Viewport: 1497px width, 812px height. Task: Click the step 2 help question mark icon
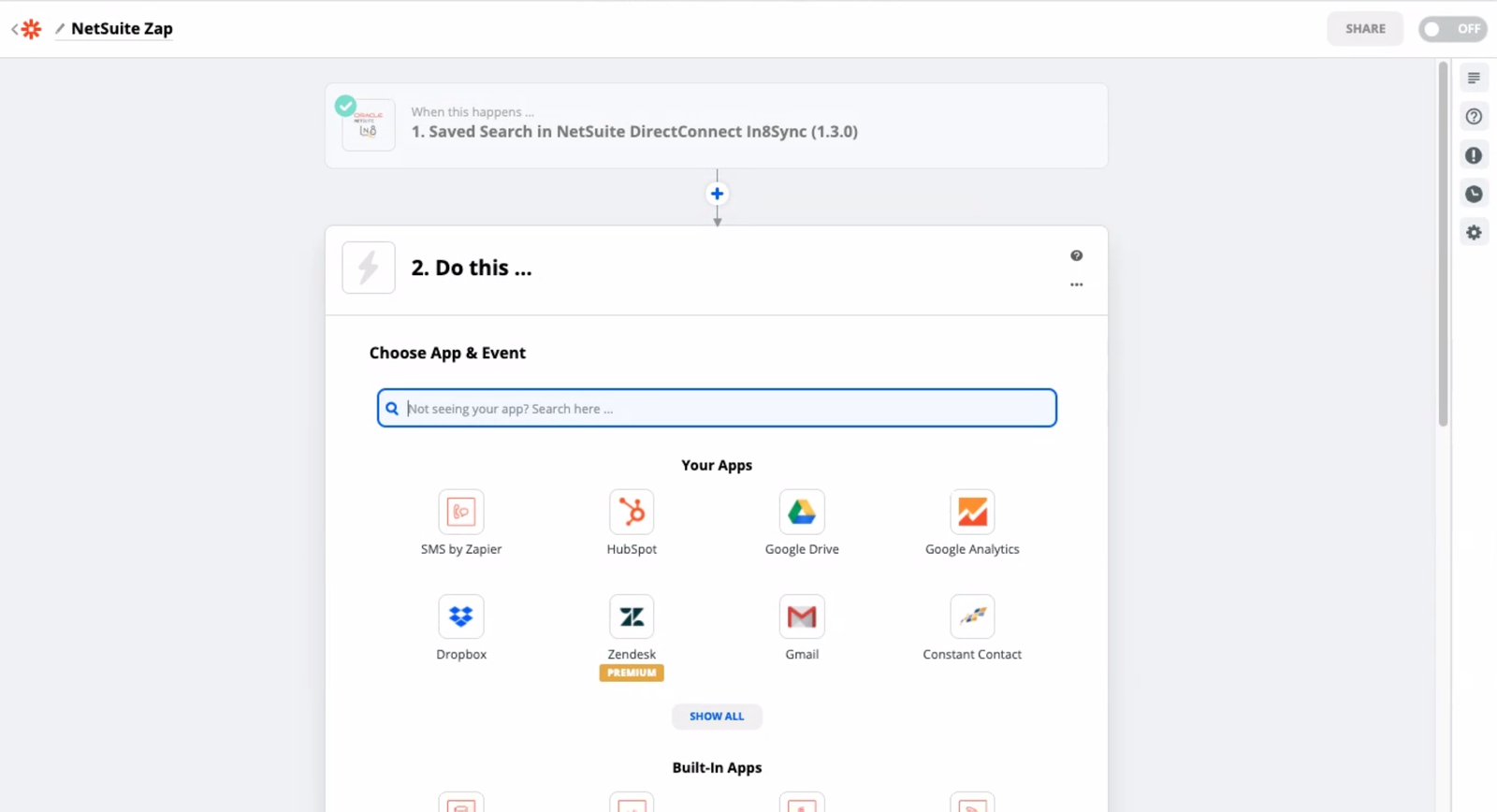[1077, 255]
